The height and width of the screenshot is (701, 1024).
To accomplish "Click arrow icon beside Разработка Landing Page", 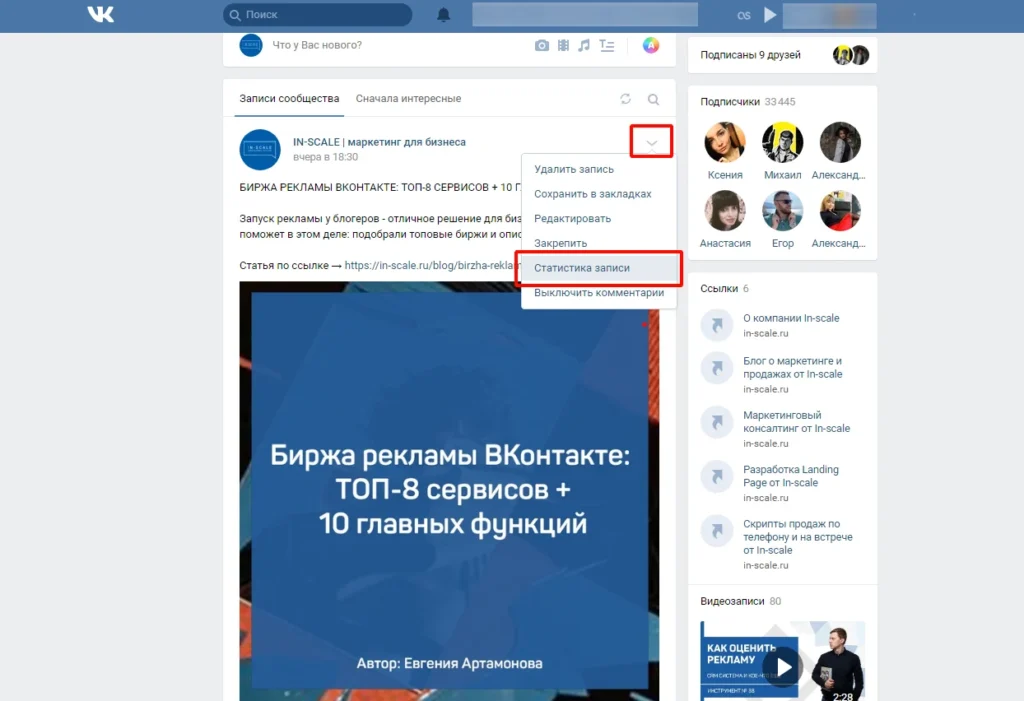I will point(717,476).
